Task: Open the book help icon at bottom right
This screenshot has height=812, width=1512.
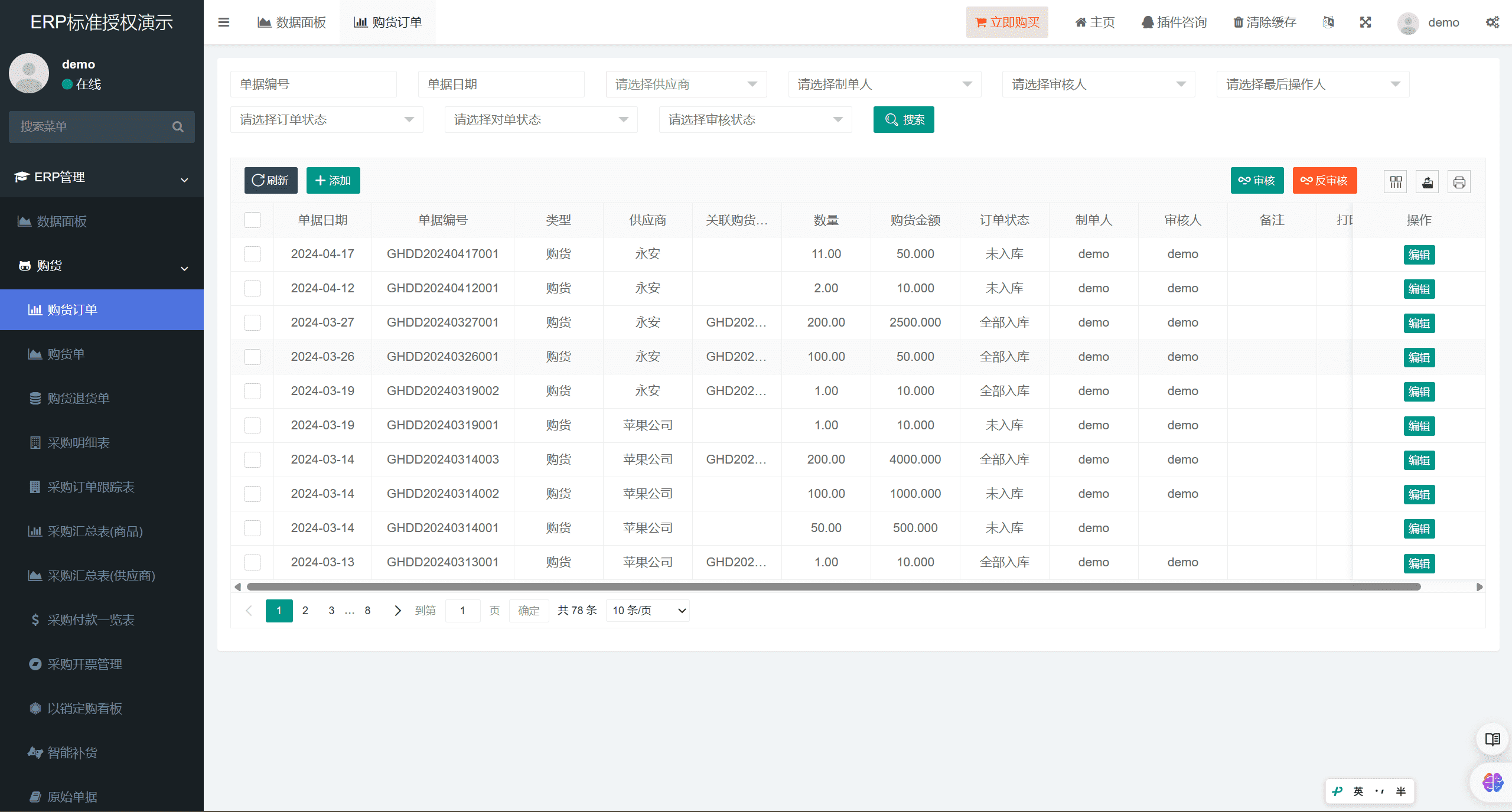Action: click(x=1493, y=739)
